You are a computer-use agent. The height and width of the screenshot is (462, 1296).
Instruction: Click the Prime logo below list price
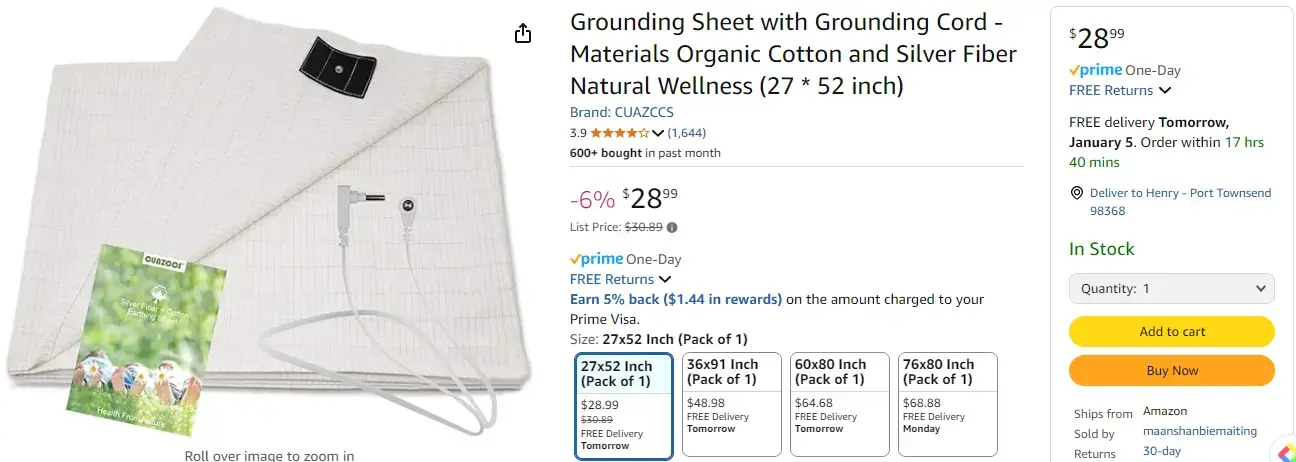tap(596, 259)
